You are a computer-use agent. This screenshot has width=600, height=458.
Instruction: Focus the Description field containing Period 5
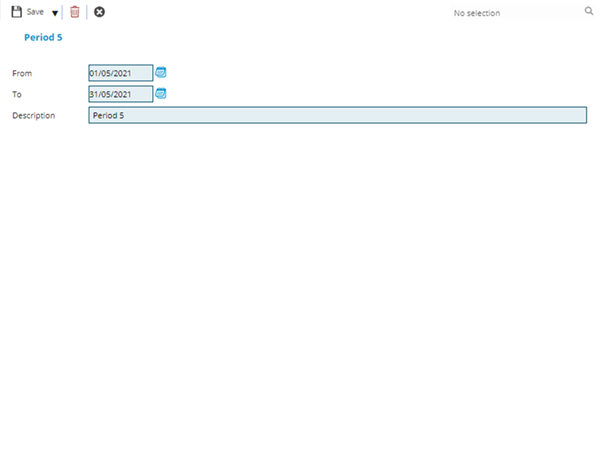(337, 115)
